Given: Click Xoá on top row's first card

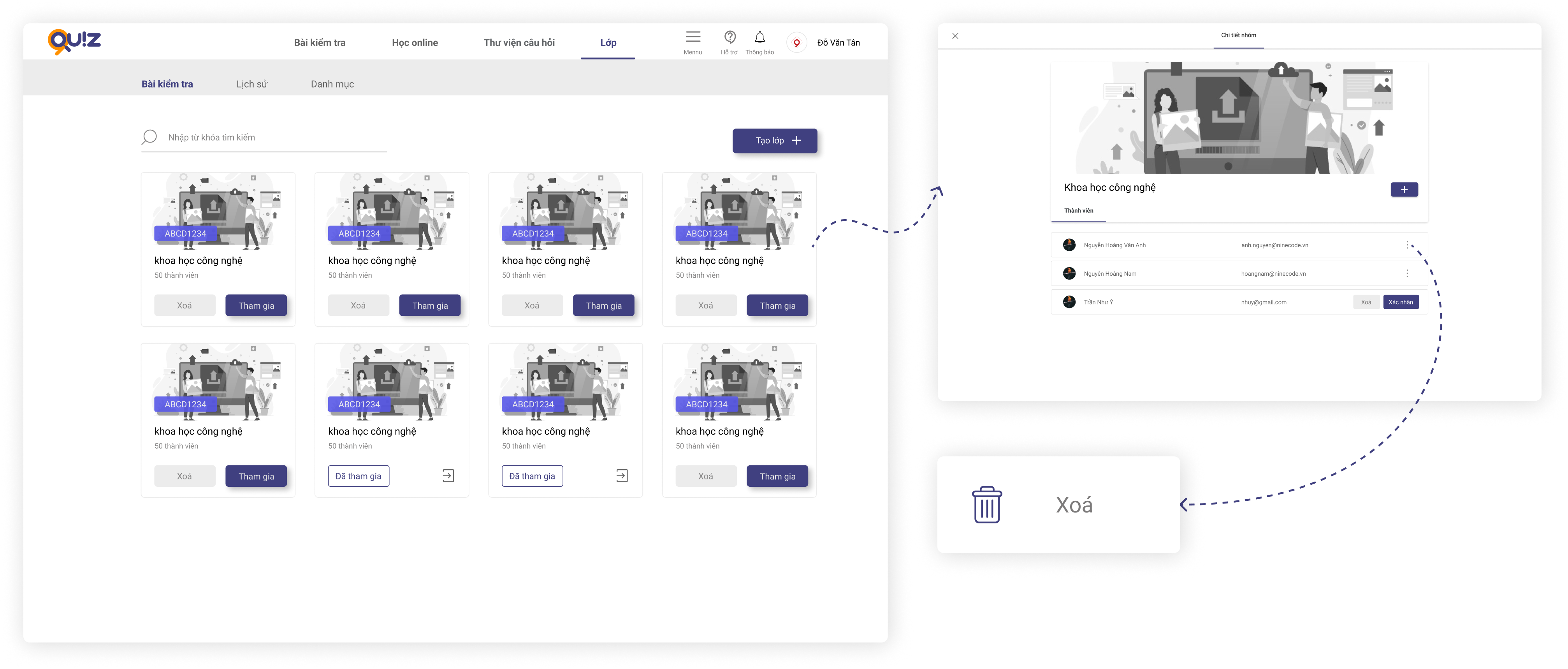Looking at the screenshot, I should (185, 306).
